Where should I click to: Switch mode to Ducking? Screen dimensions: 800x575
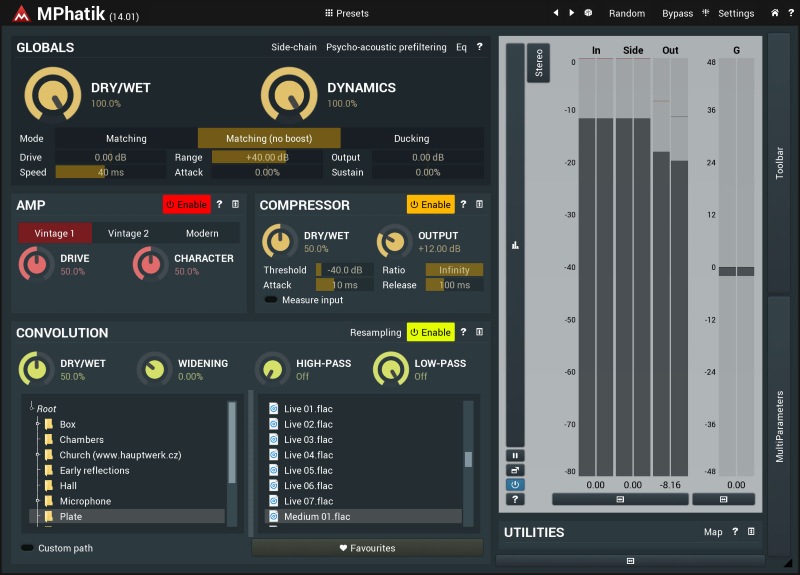411,138
